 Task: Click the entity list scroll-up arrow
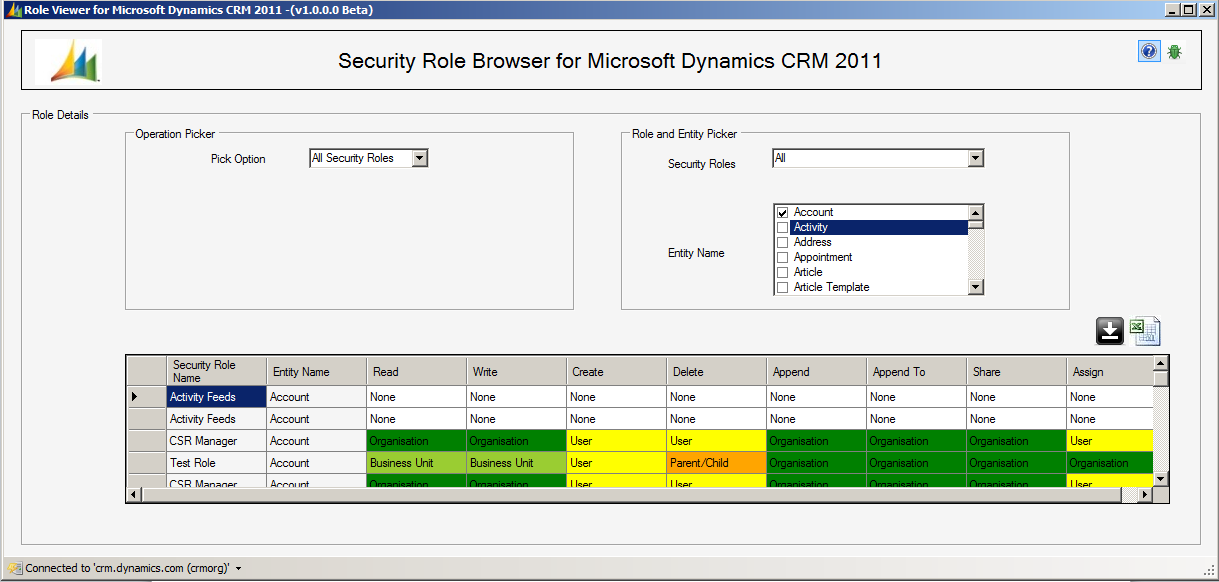[976, 212]
